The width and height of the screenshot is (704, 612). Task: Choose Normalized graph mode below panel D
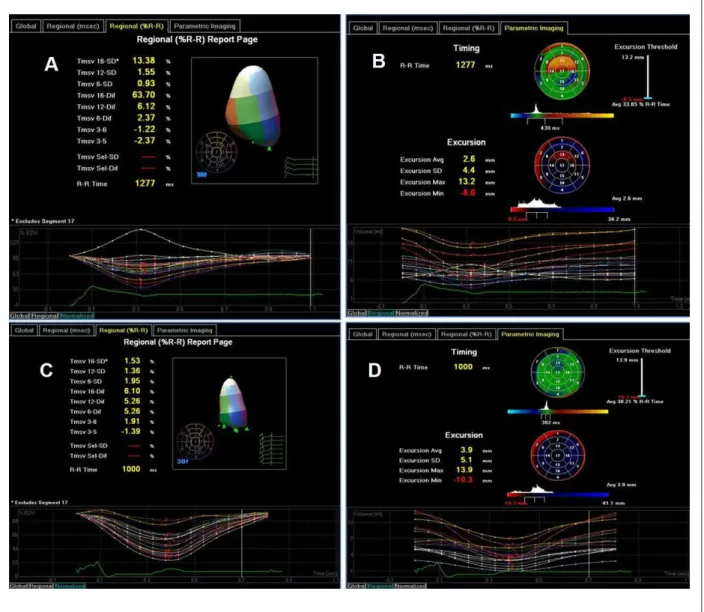pyautogui.click(x=411, y=586)
